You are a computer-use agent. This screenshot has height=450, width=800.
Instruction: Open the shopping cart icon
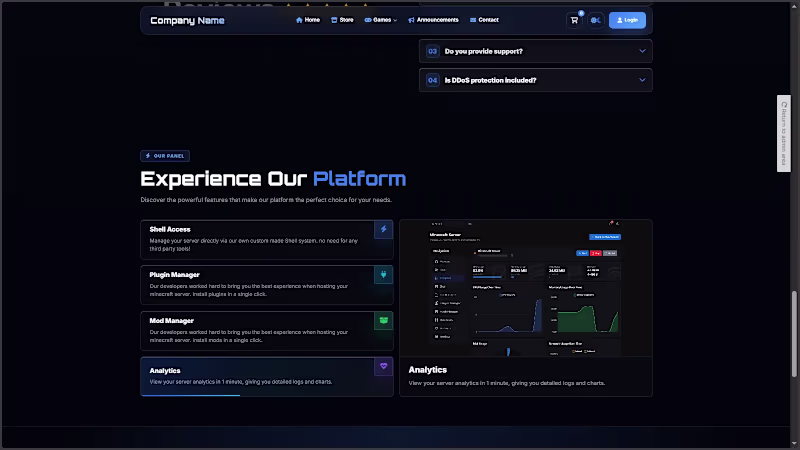tap(574, 20)
